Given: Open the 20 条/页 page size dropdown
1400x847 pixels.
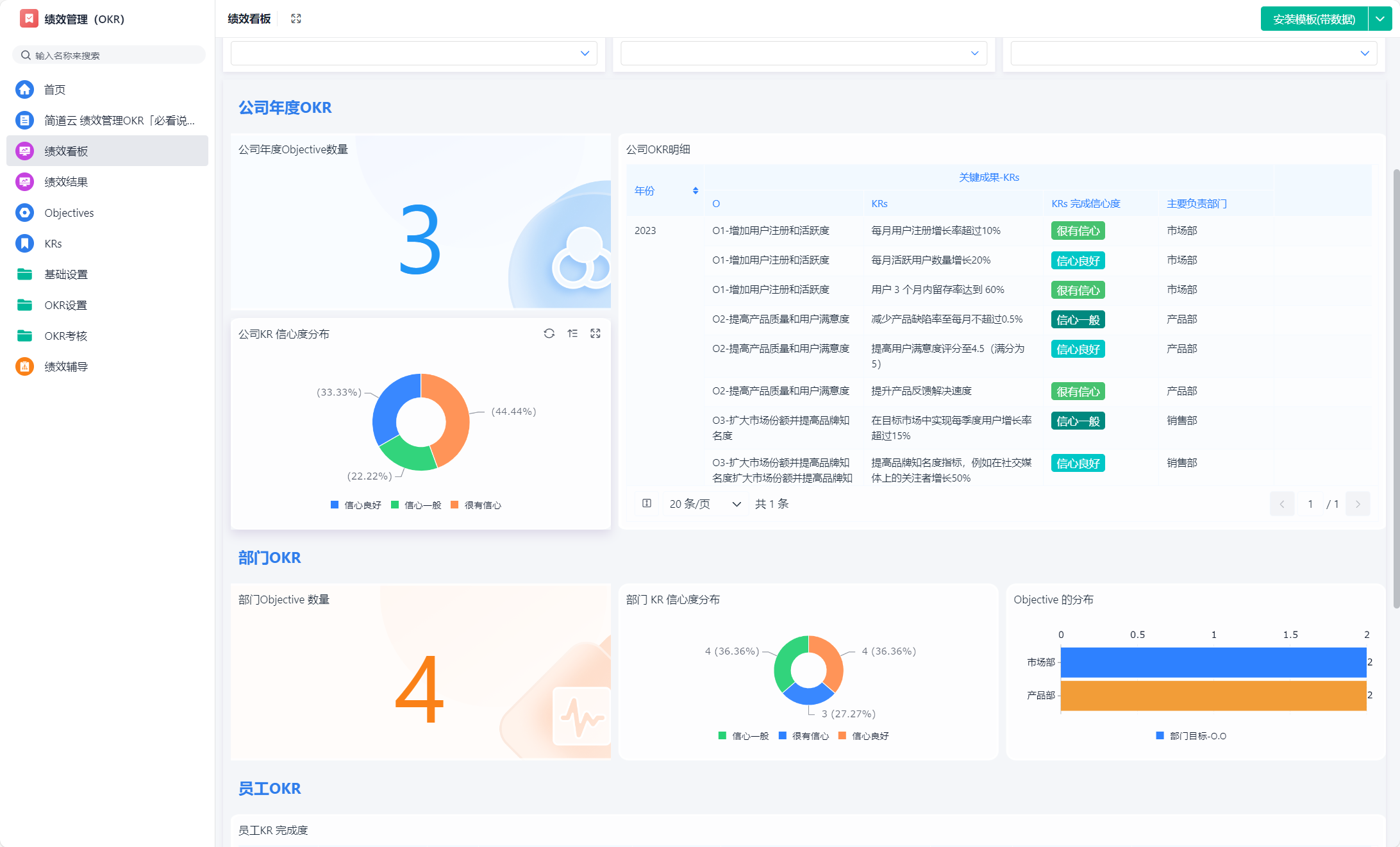Looking at the screenshot, I should [704, 504].
